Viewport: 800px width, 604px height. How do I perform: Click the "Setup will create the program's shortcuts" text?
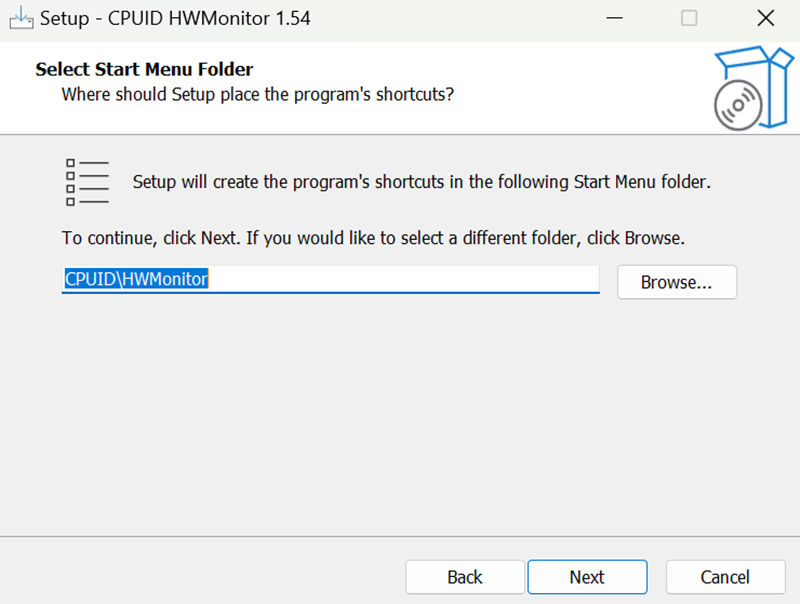click(x=421, y=182)
